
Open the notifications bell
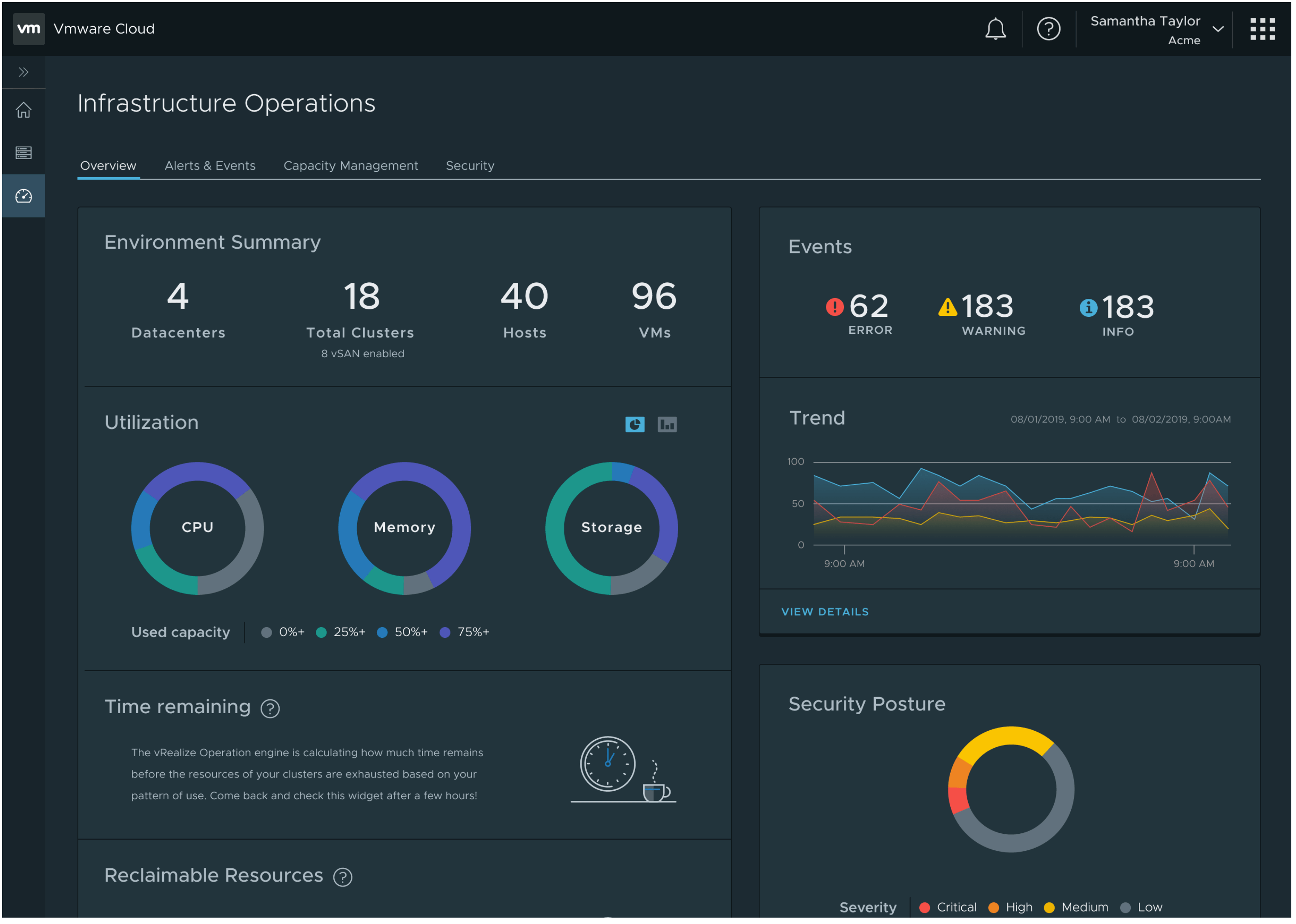(x=996, y=29)
